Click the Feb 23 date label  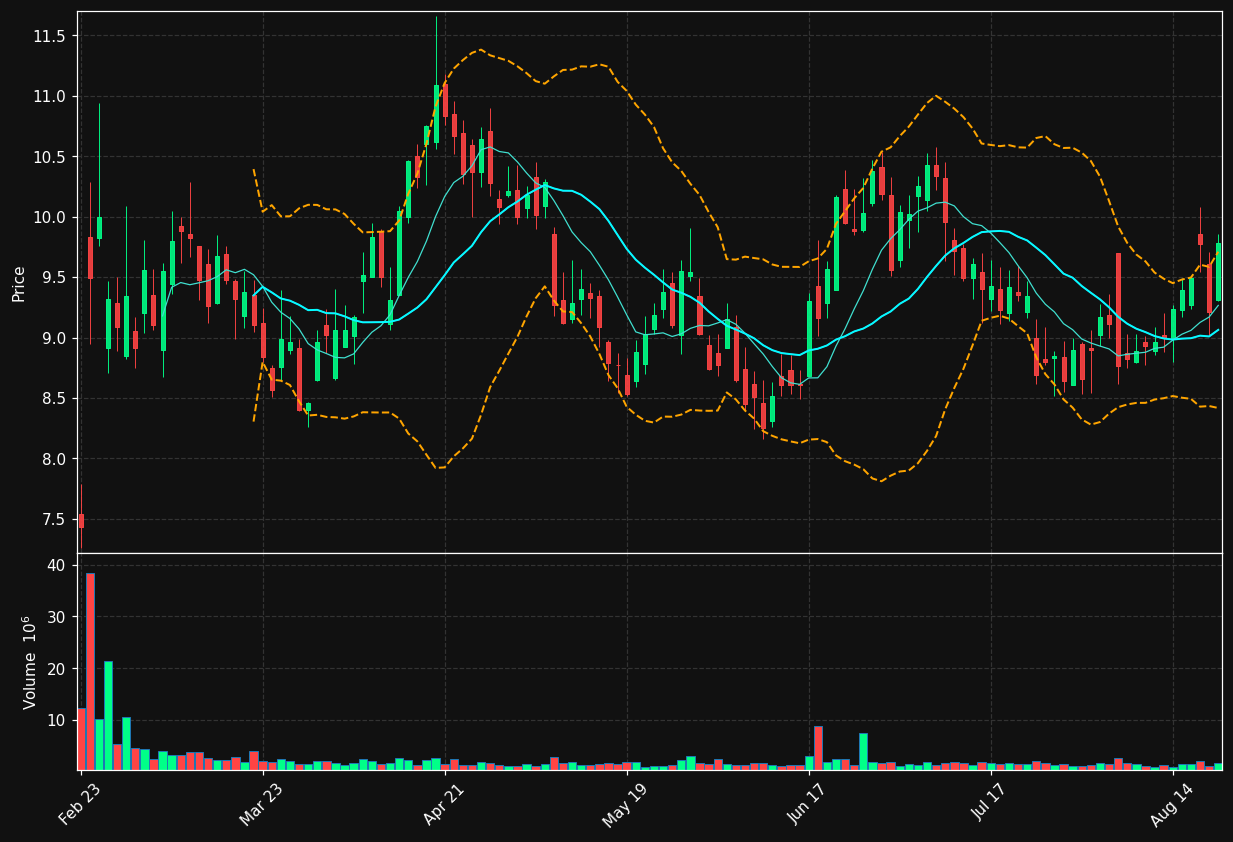(x=80, y=804)
